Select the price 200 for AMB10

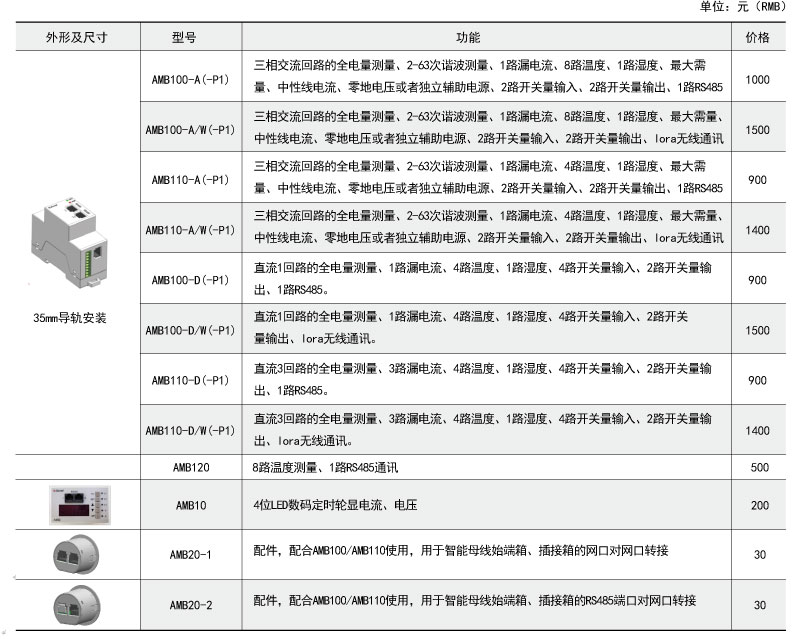pyautogui.click(x=758, y=506)
